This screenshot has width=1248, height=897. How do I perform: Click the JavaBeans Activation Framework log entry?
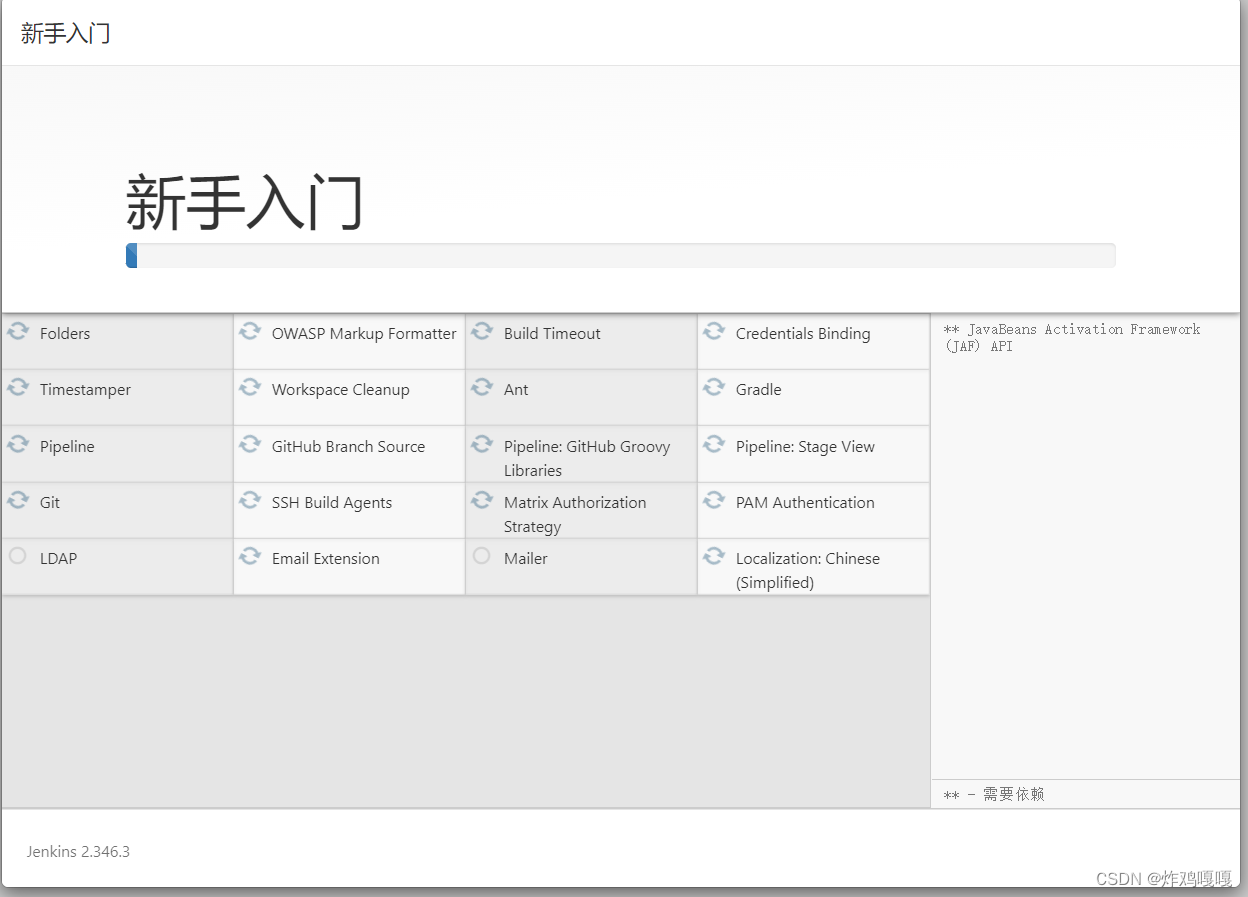[1072, 337]
